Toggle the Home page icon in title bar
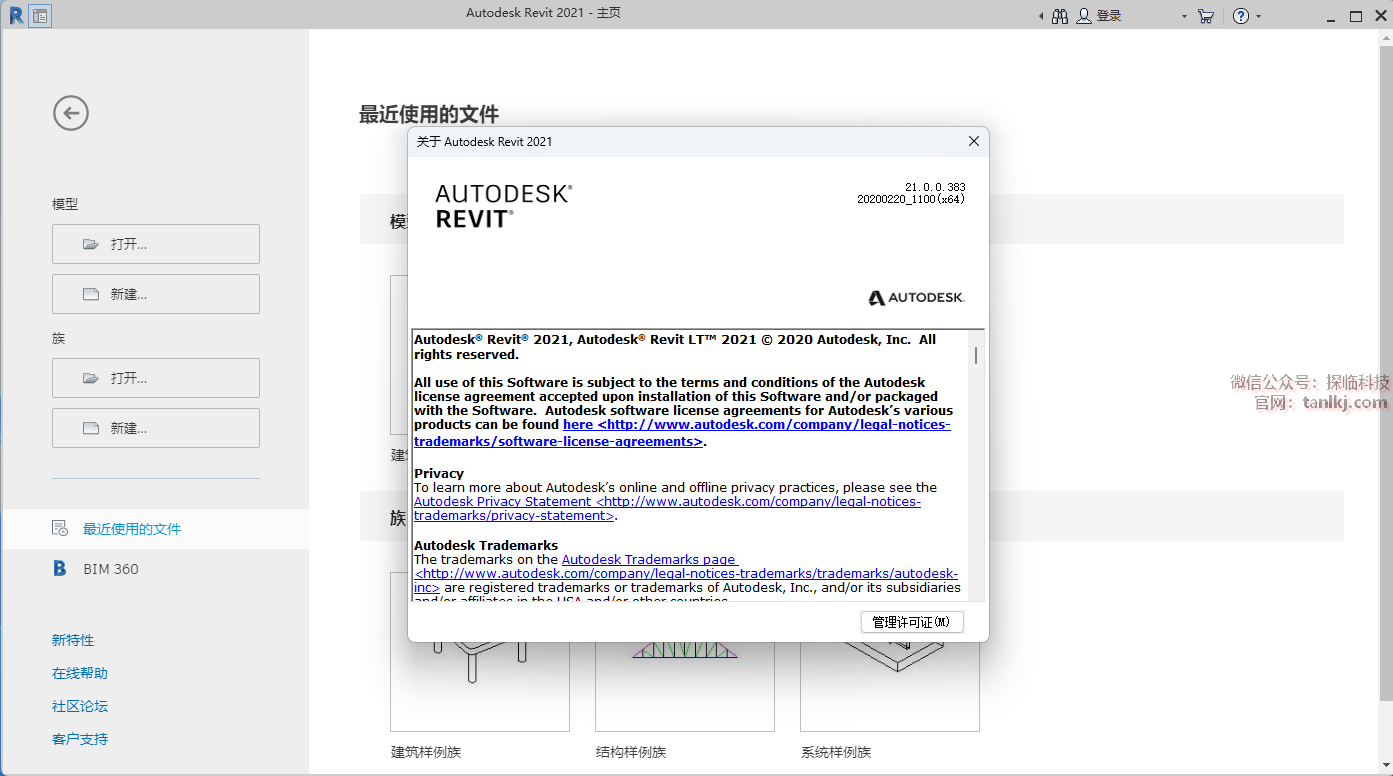The image size is (1393, 776). tap(40, 16)
